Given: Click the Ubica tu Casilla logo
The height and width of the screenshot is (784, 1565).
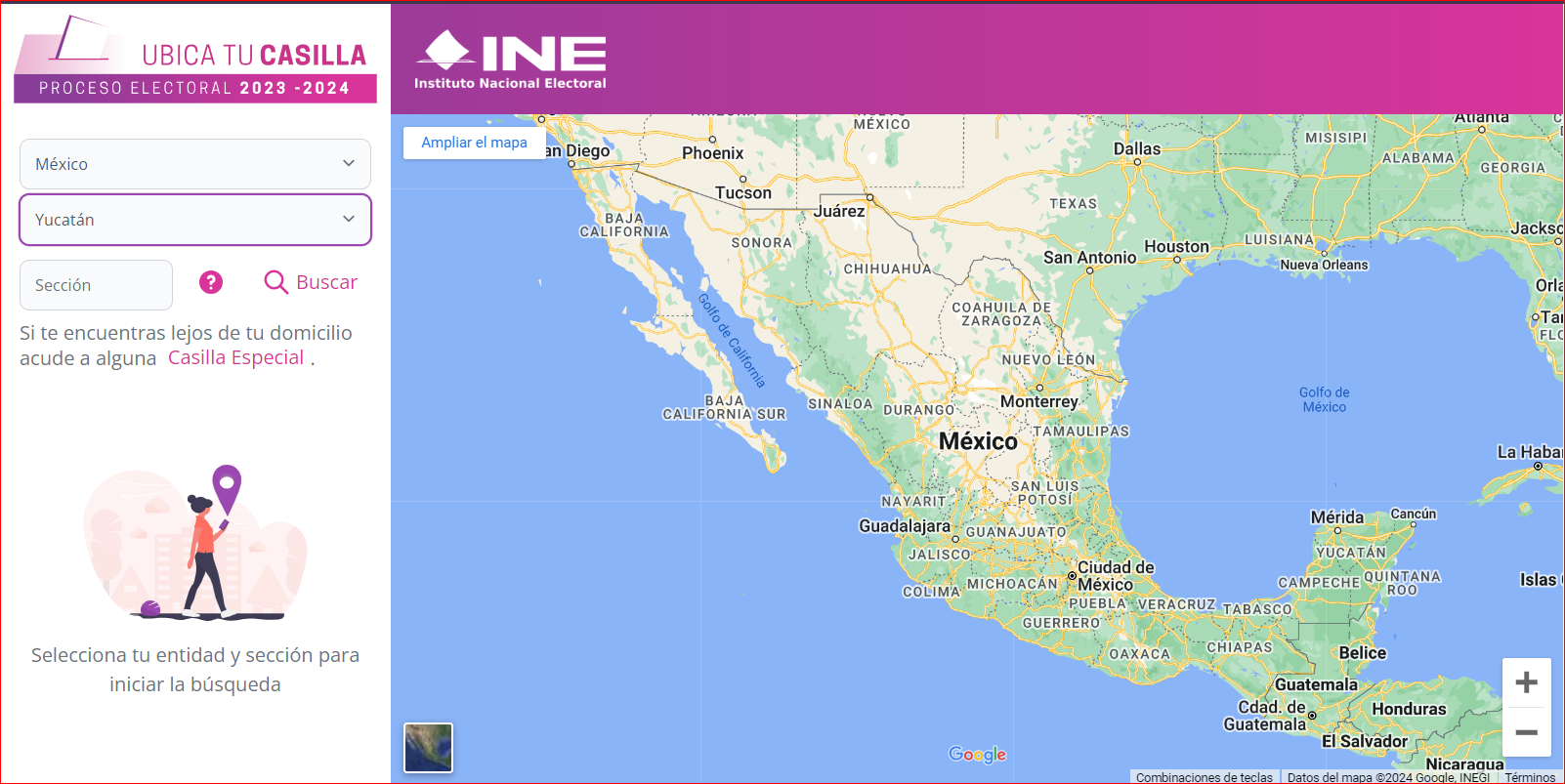Looking at the screenshot, I should [x=195, y=61].
